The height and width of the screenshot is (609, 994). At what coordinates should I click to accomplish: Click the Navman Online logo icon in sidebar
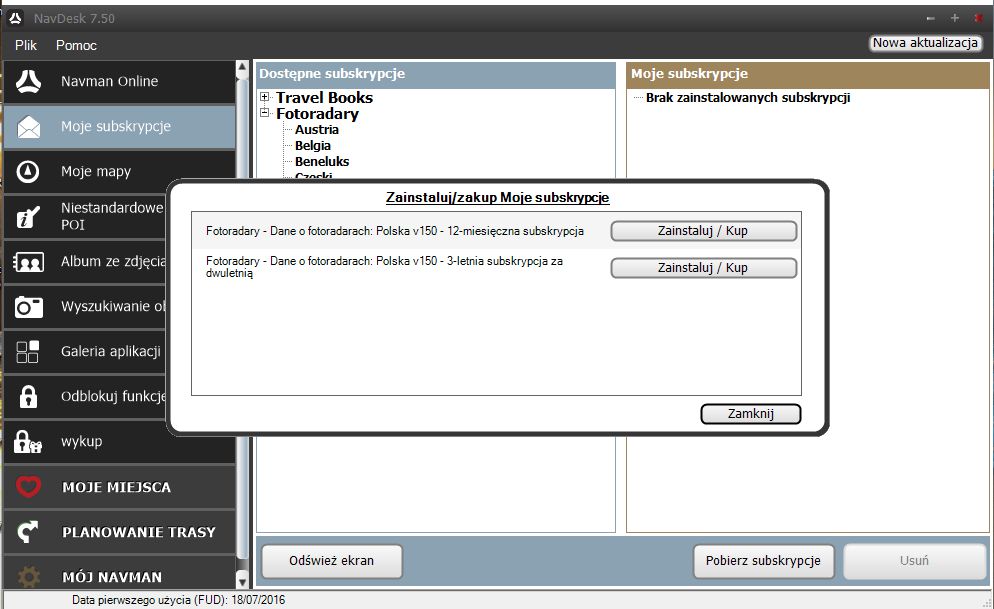point(29,82)
